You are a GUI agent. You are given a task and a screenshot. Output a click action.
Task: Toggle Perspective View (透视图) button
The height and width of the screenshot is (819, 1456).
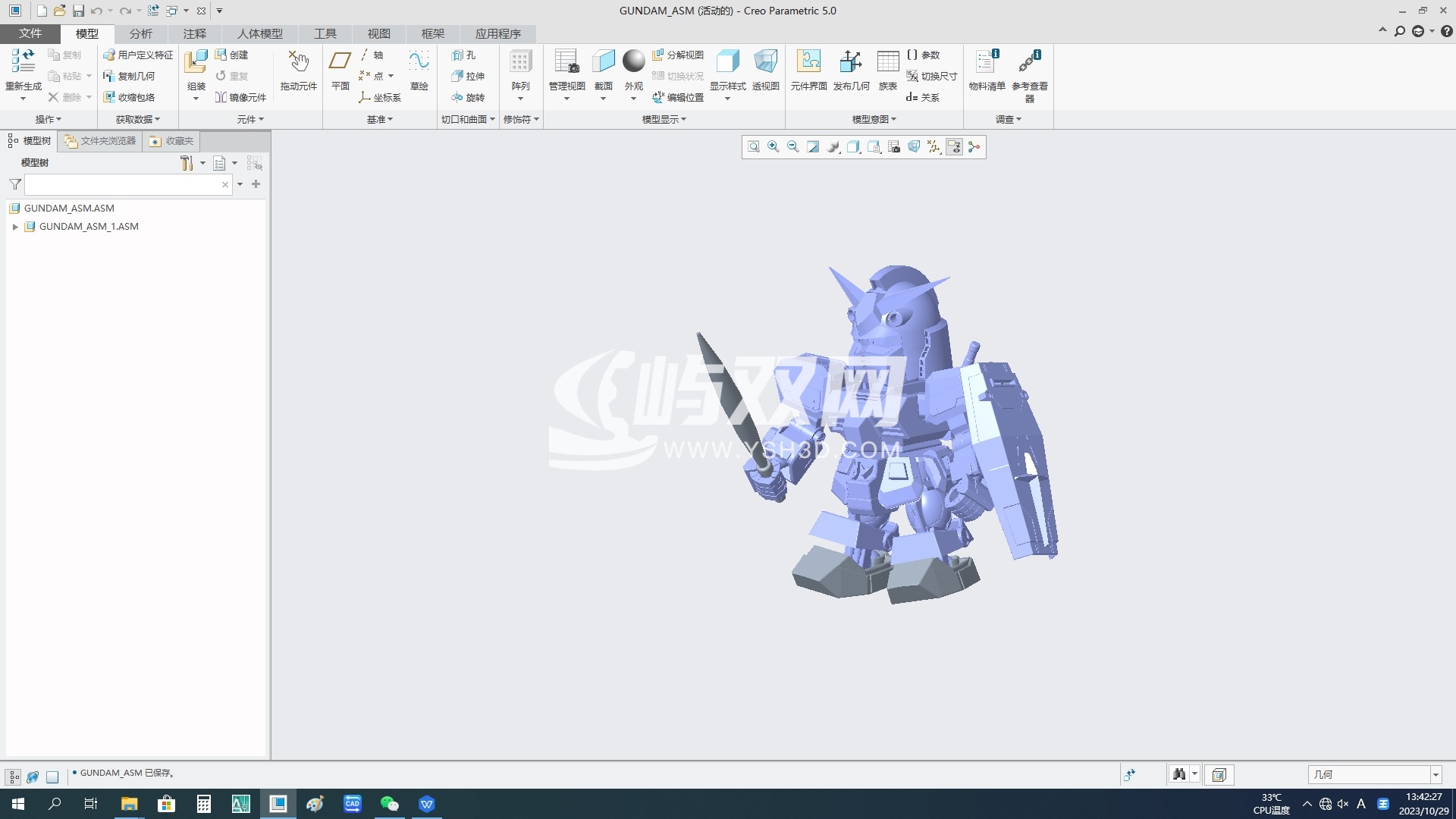pos(765,70)
